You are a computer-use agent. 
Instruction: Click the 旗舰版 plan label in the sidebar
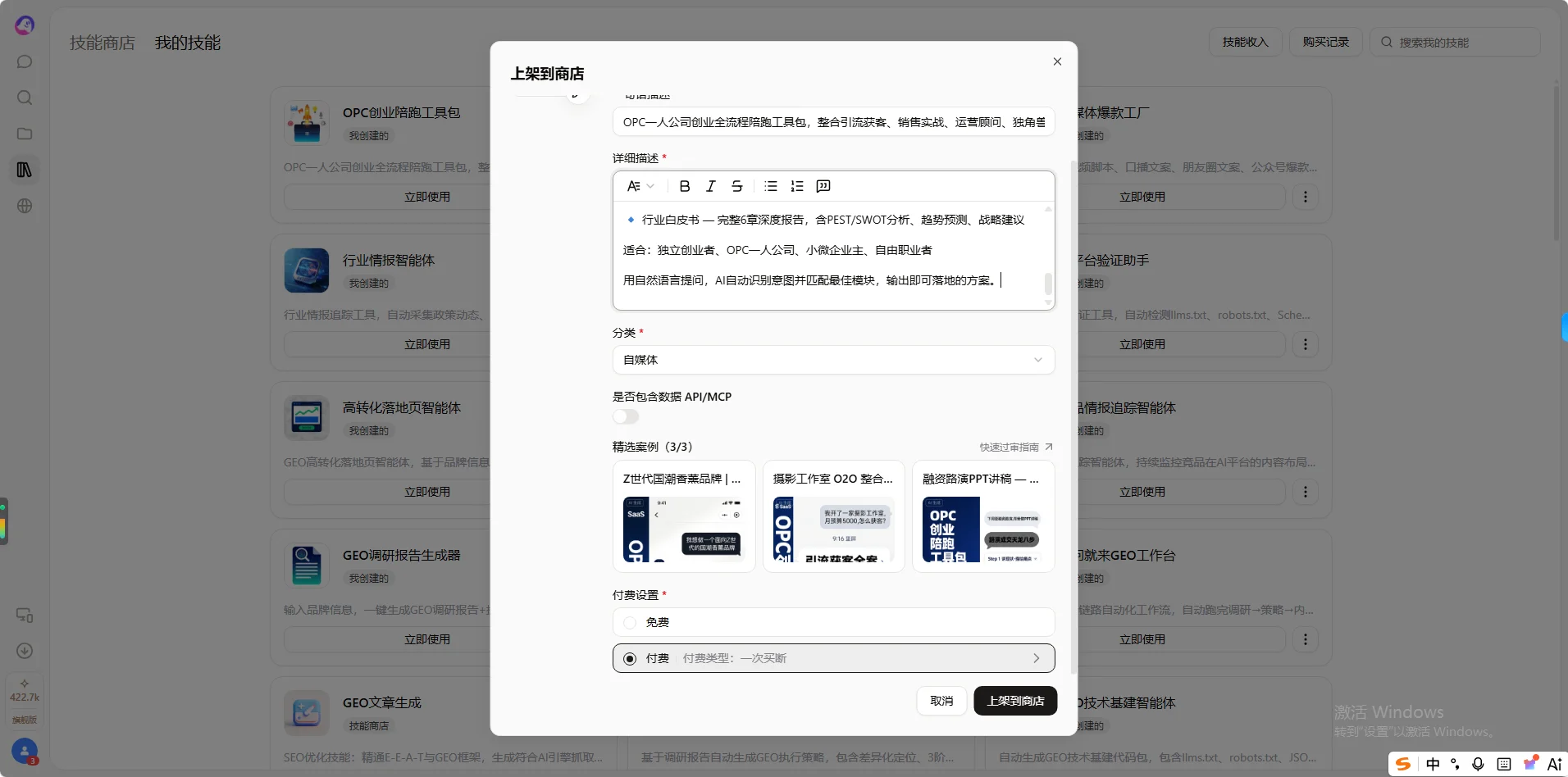pos(25,720)
